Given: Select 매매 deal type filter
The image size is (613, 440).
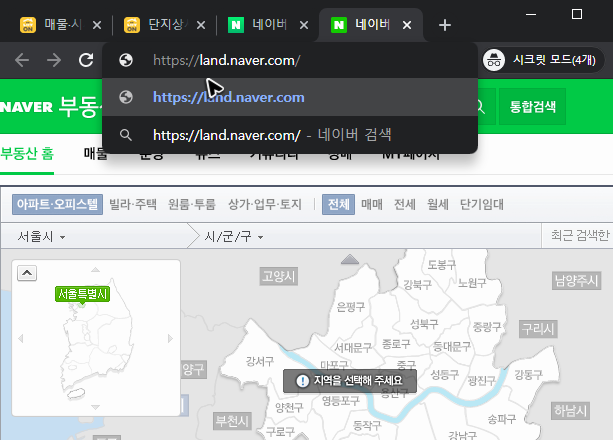Looking at the screenshot, I should [372, 204].
